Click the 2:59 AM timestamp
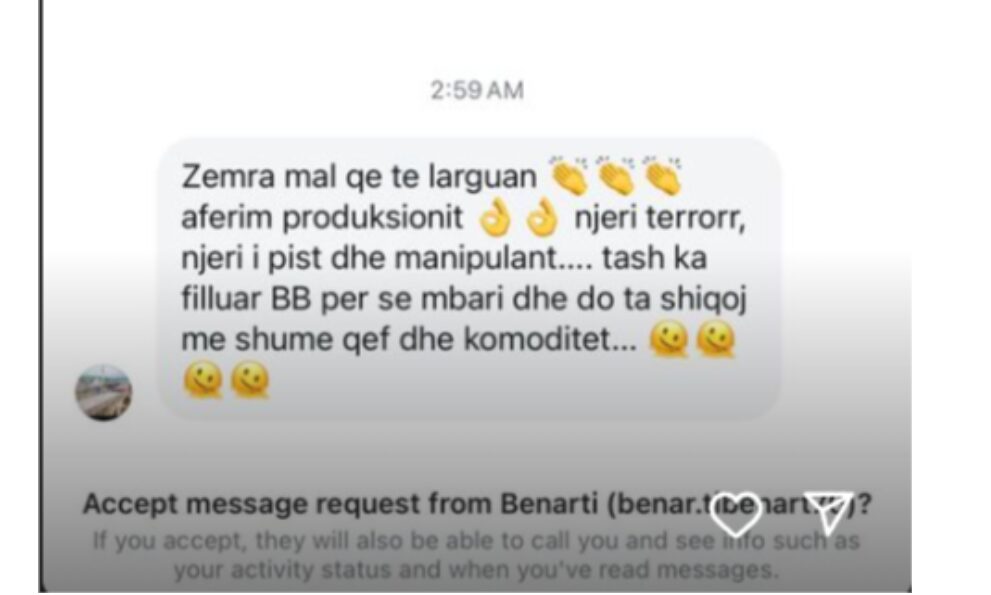This screenshot has width=991, height=595. pos(477,90)
